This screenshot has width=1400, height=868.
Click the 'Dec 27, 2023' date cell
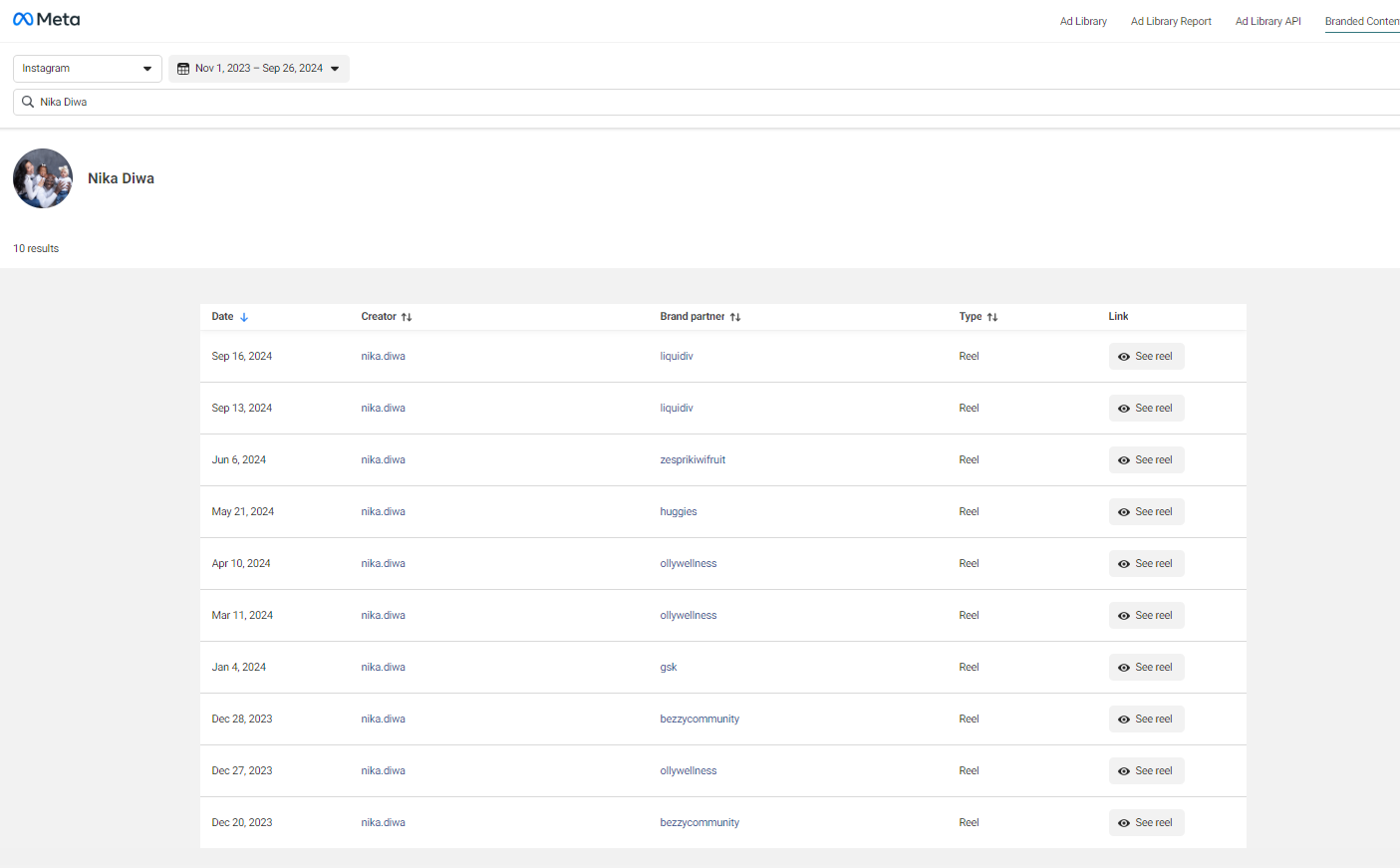click(242, 771)
